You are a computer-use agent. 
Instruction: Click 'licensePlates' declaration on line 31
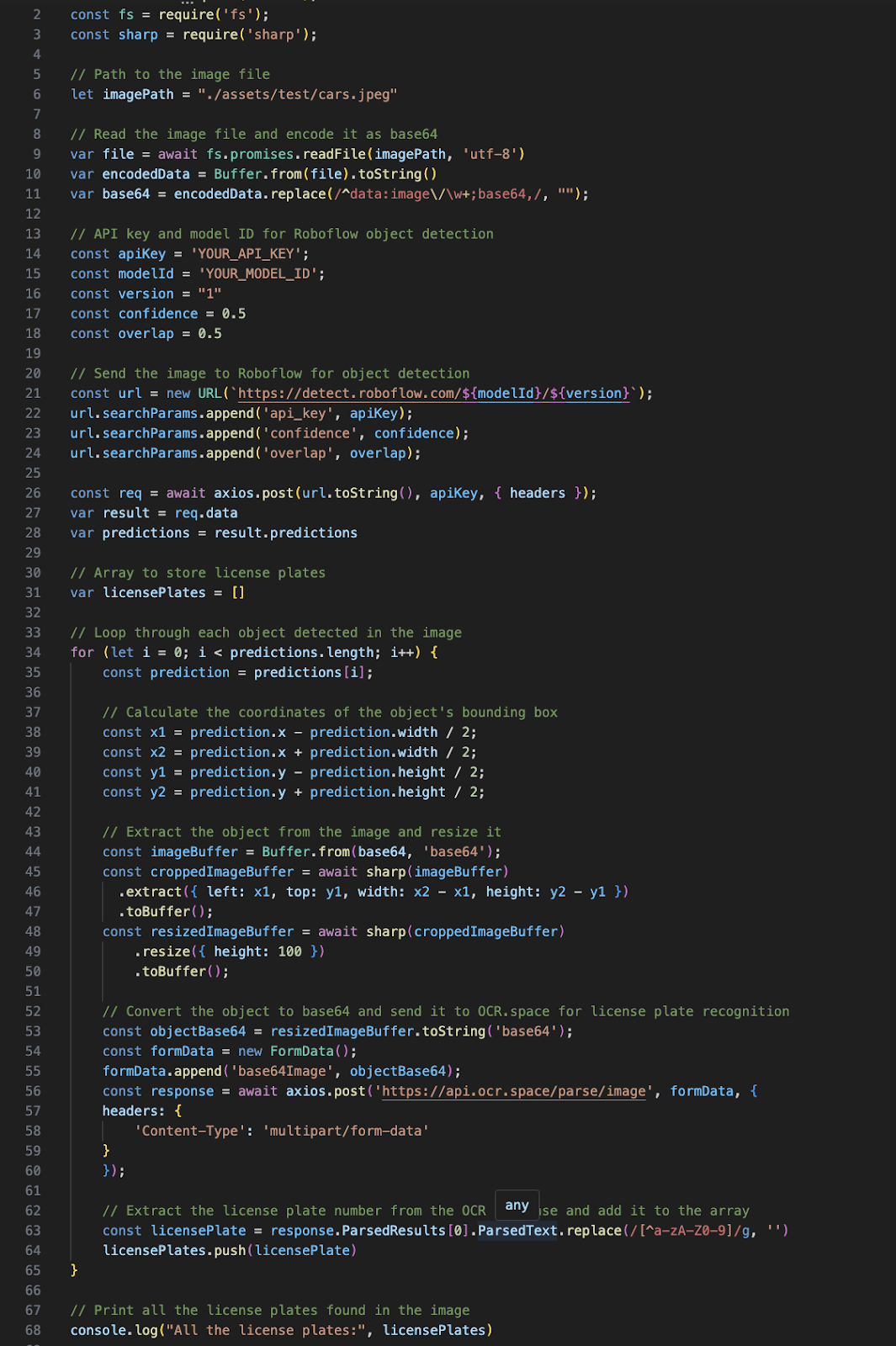point(154,593)
